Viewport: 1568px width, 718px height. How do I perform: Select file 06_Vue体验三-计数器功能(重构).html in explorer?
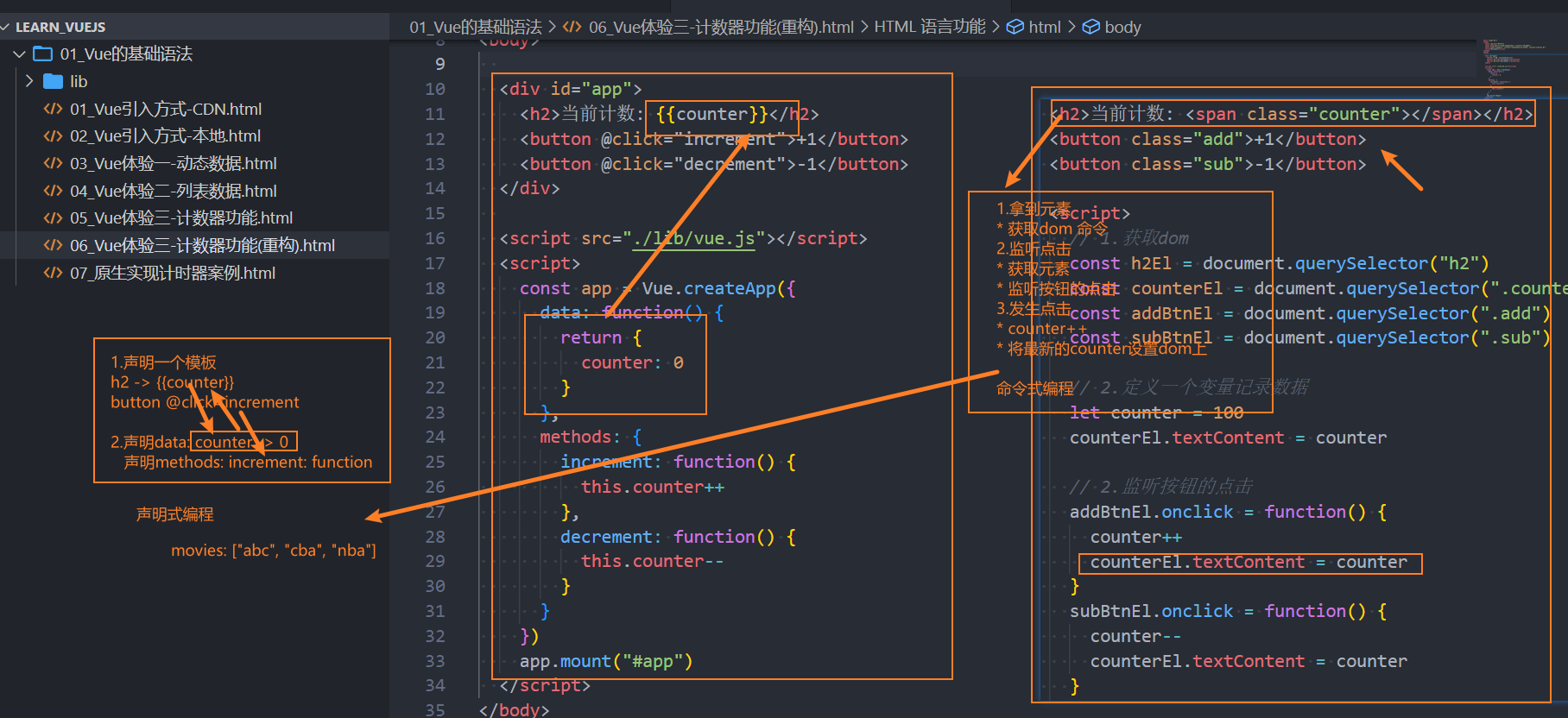[x=203, y=245]
